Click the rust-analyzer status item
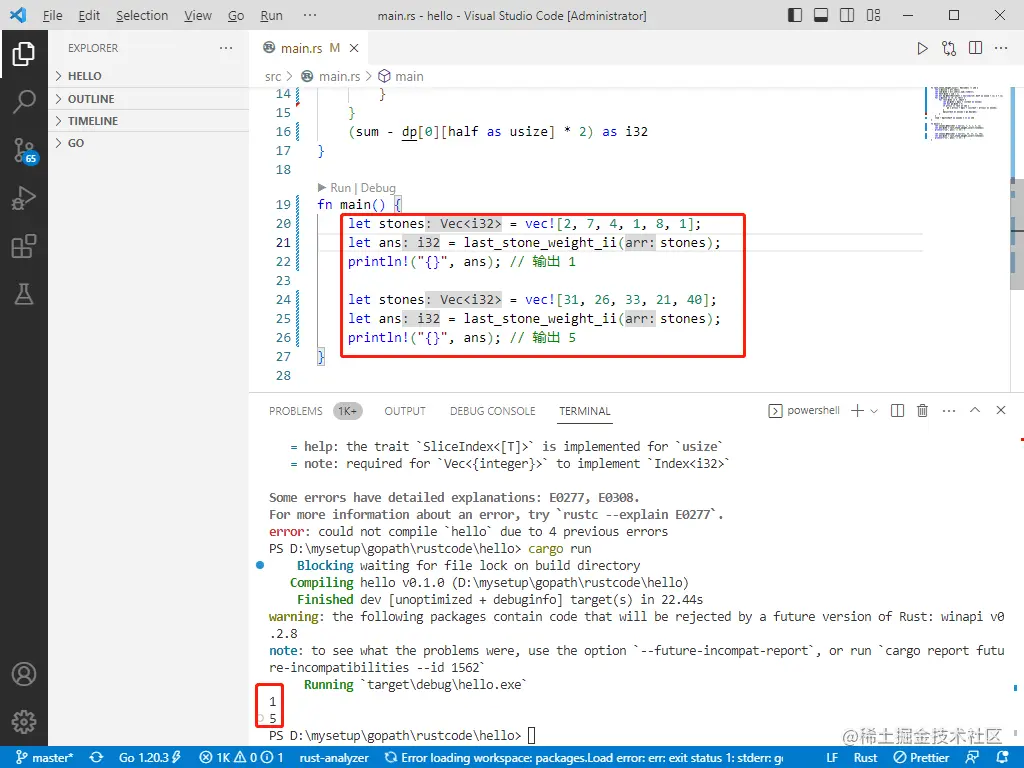Screen dimensions: 1024x768 pyautogui.click(x=334, y=758)
